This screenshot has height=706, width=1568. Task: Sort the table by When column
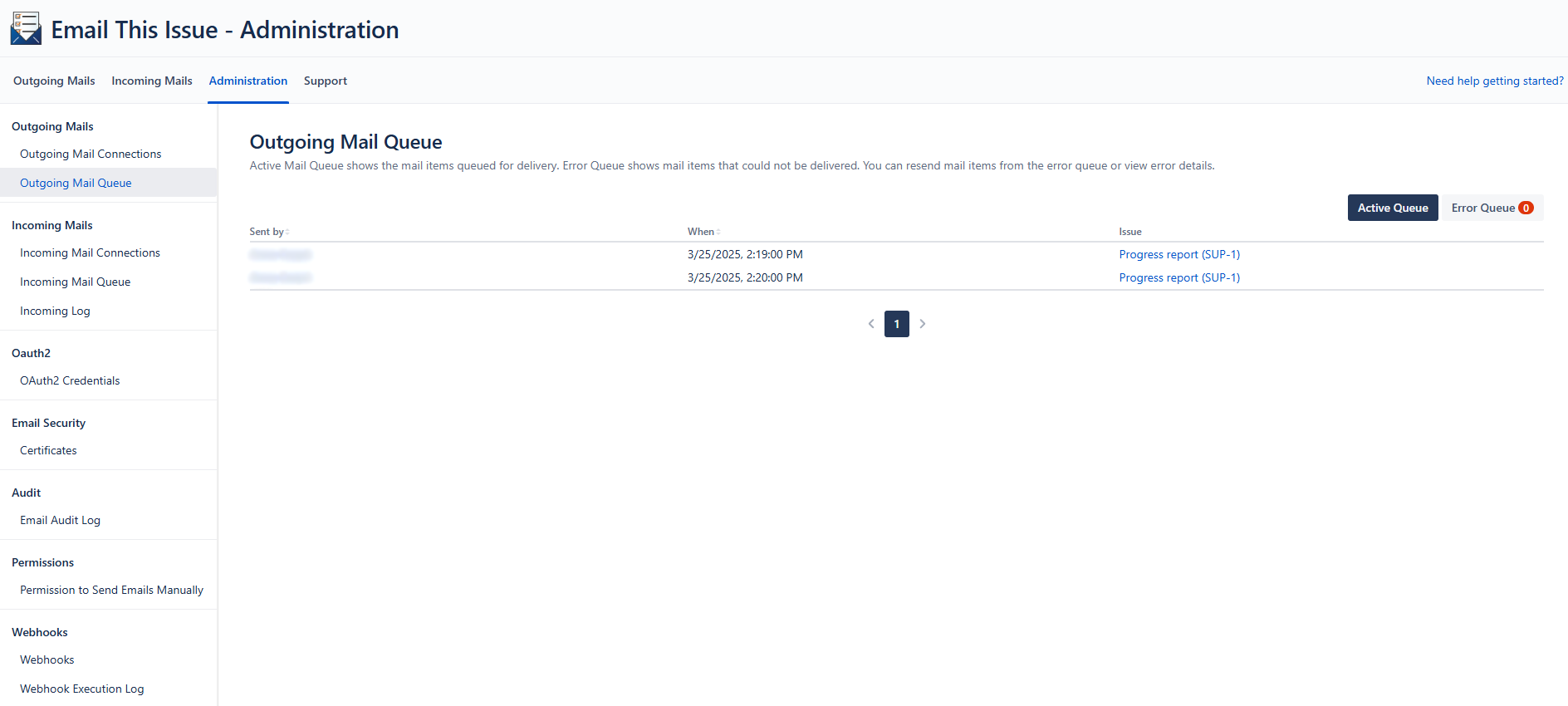click(702, 232)
